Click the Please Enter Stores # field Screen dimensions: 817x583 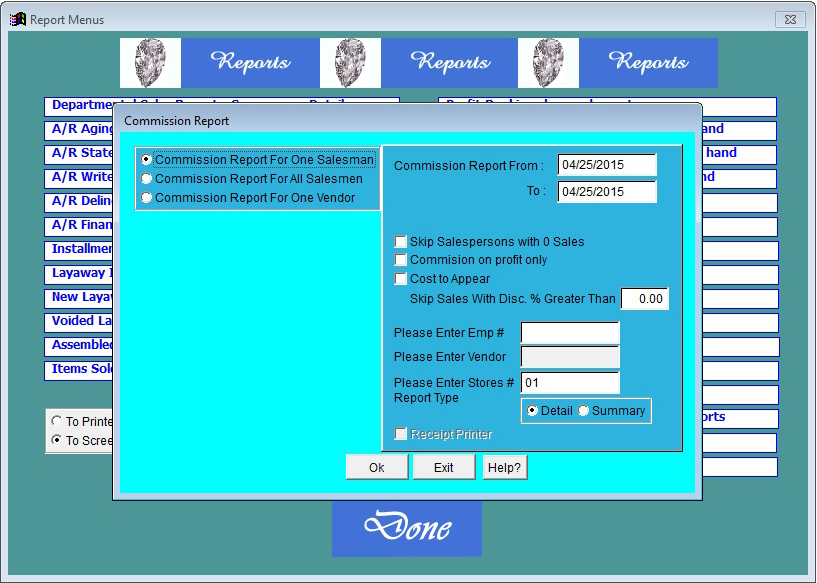(x=570, y=383)
